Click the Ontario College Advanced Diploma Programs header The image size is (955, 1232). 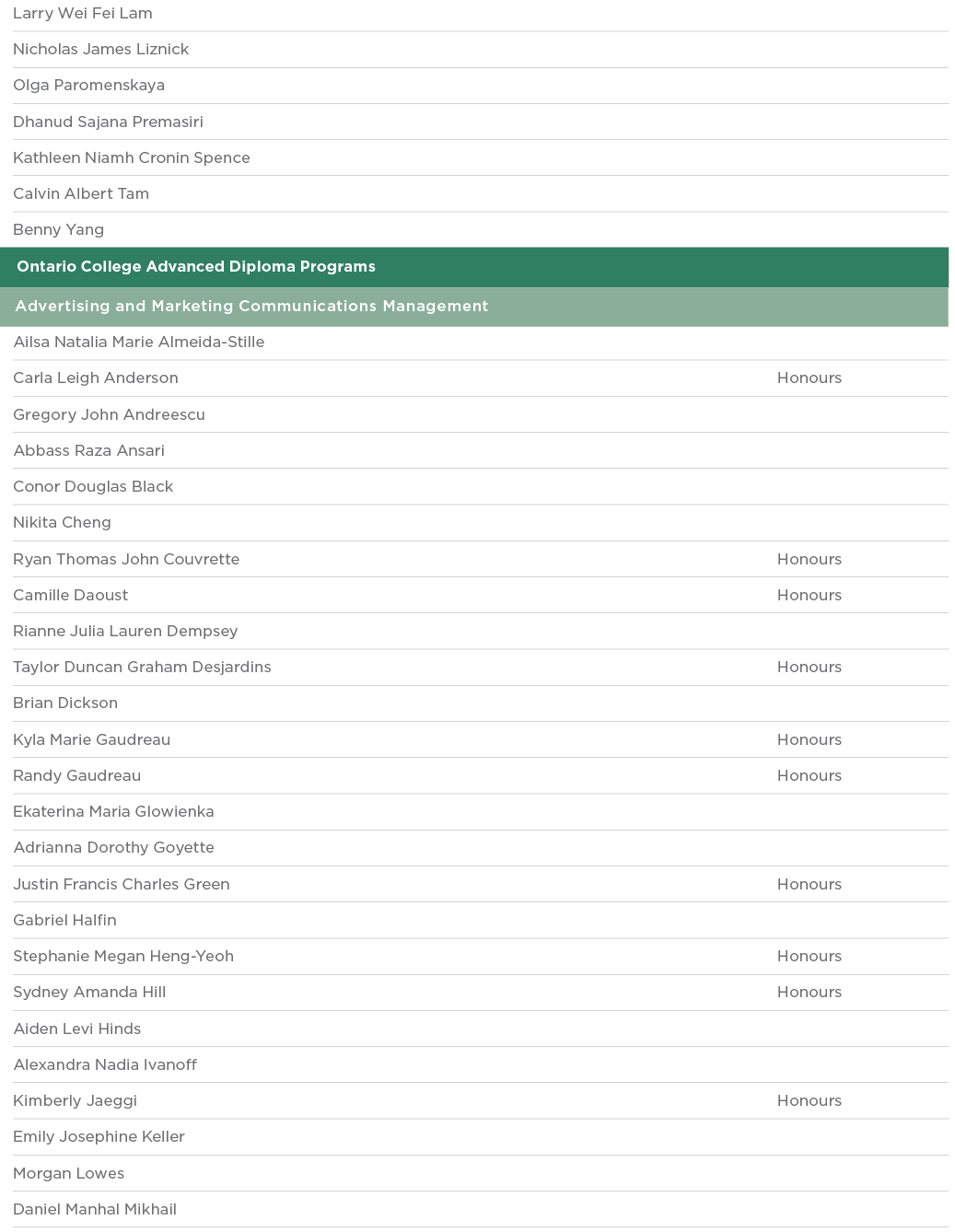click(196, 267)
